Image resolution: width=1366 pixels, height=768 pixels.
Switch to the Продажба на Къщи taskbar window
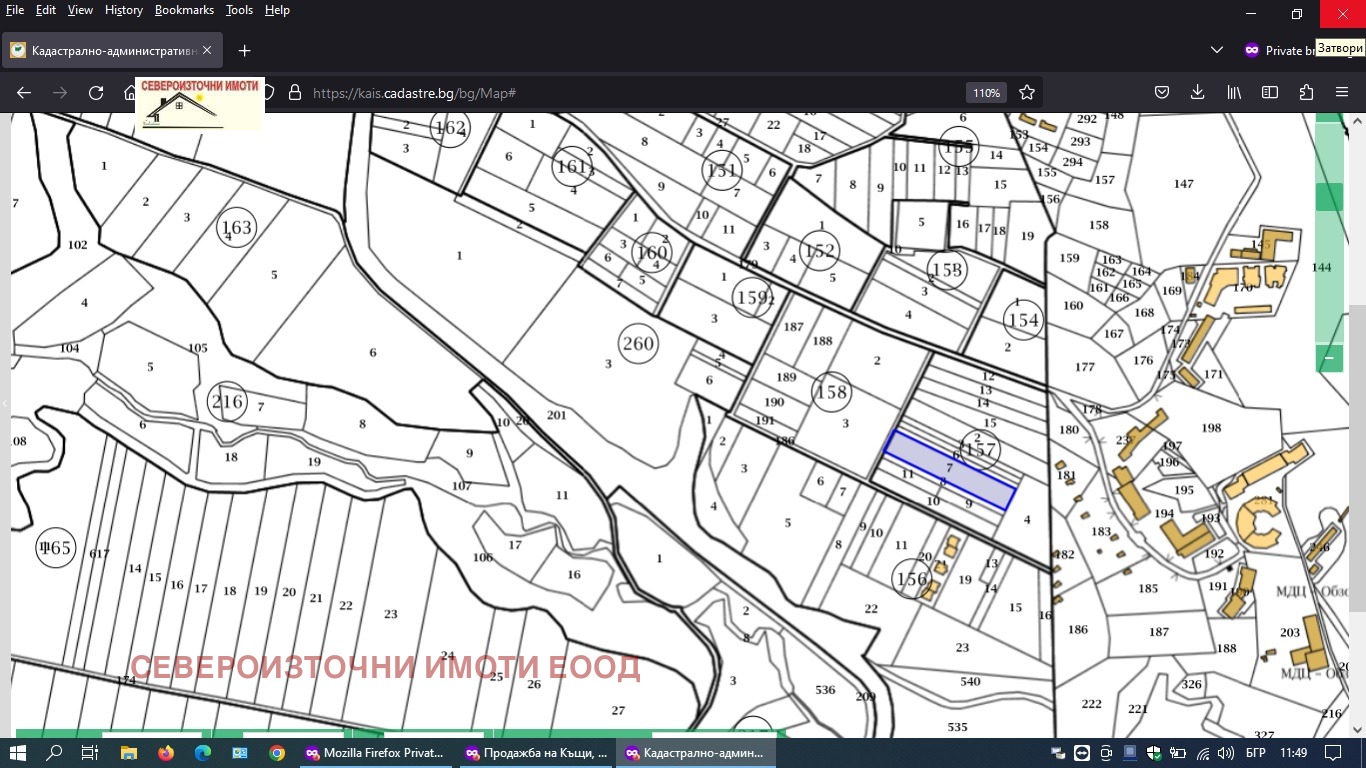pyautogui.click(x=536, y=753)
